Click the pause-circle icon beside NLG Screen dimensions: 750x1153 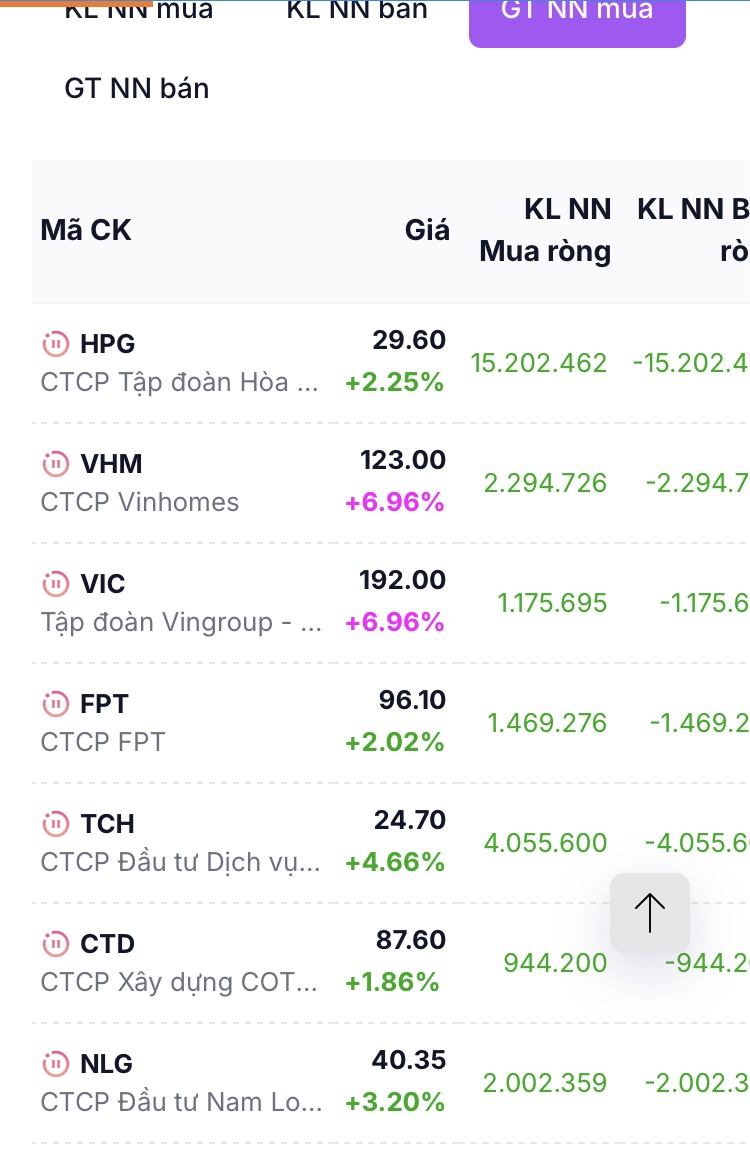(55, 1064)
